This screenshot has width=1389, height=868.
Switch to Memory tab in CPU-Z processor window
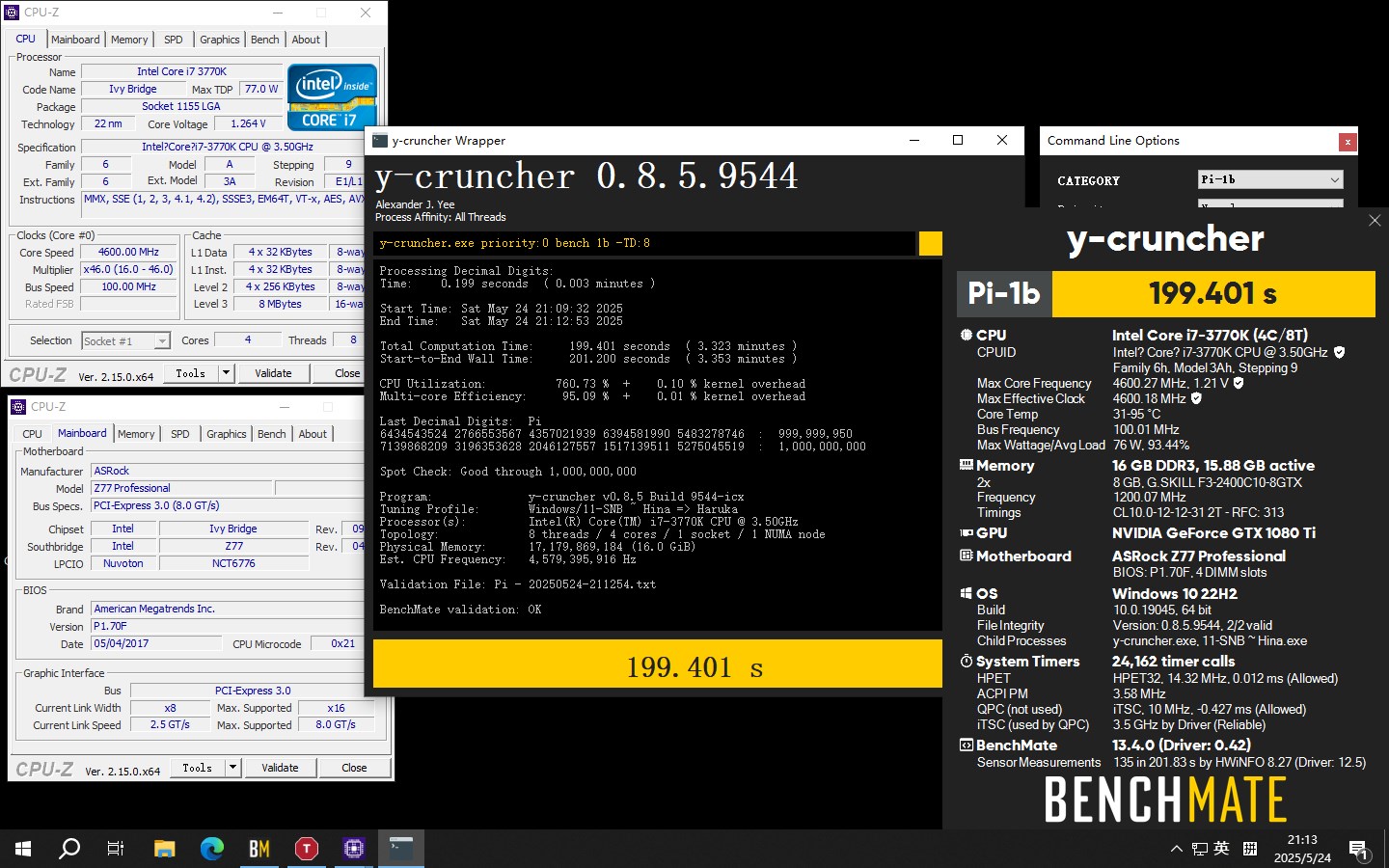(x=129, y=40)
